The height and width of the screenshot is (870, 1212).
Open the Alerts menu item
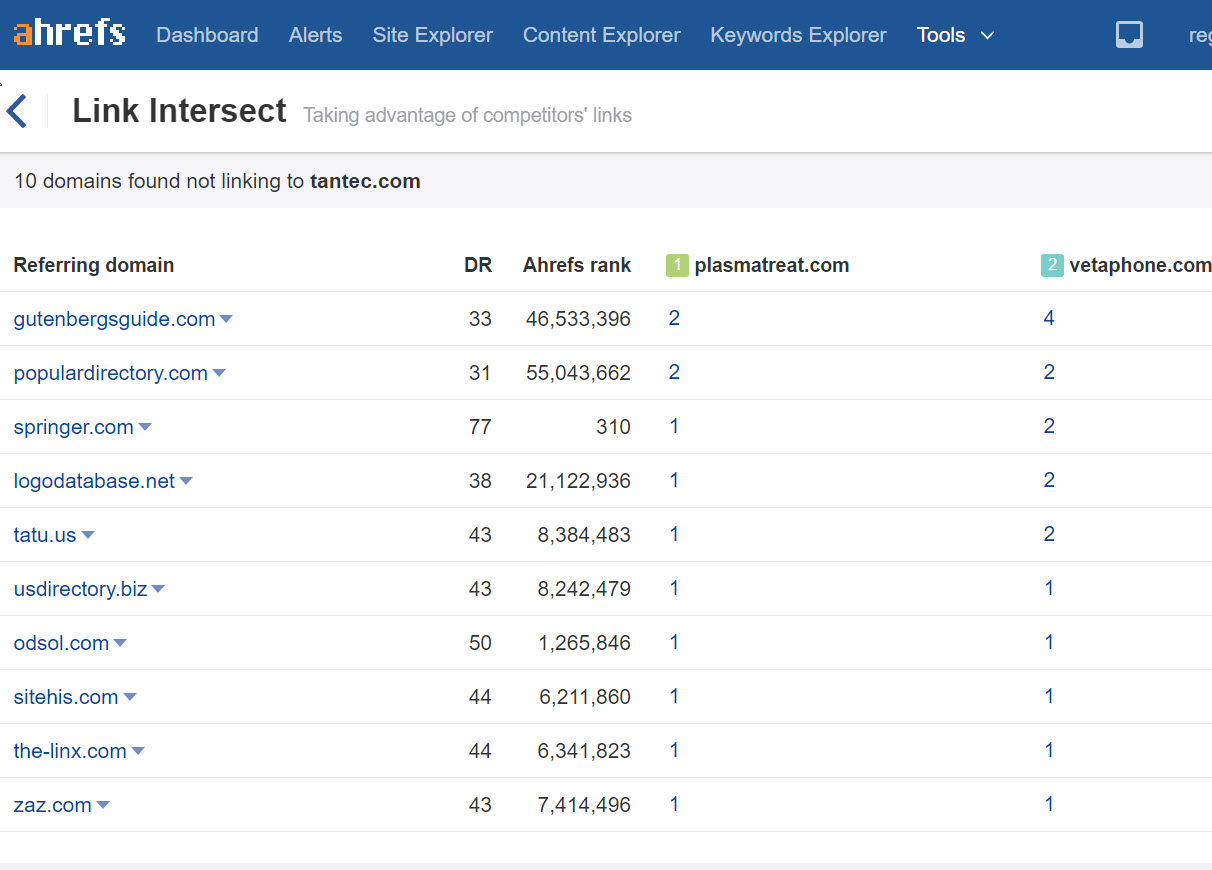pos(315,35)
